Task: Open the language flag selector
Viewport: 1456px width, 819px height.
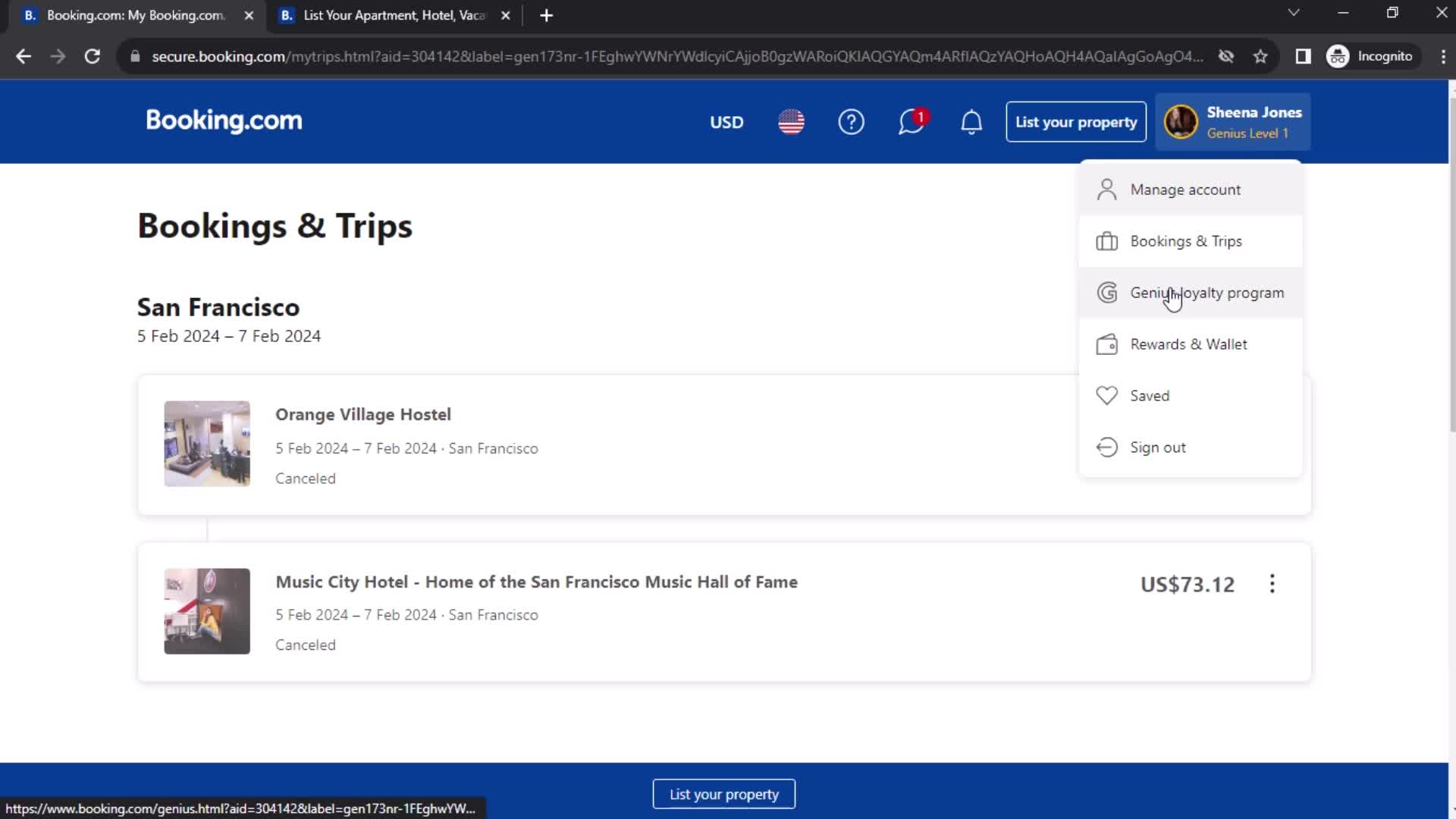Action: [791, 122]
